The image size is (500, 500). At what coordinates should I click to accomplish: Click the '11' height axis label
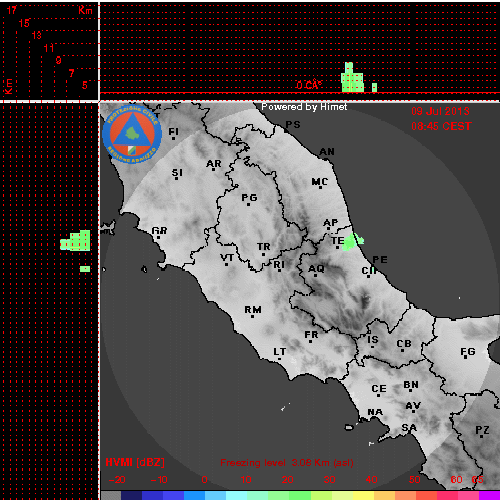[x=49, y=48]
